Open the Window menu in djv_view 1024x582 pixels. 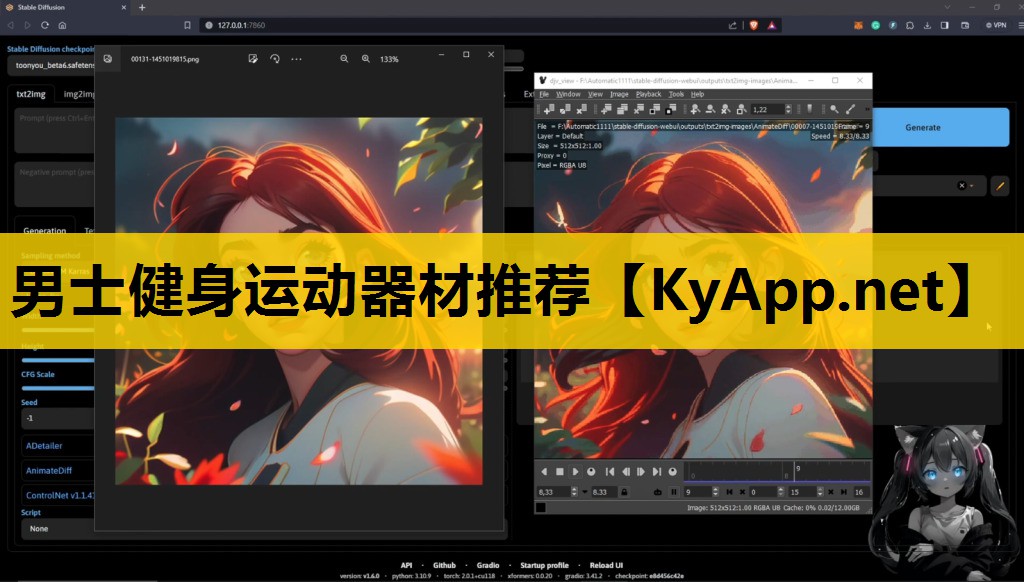(x=568, y=94)
